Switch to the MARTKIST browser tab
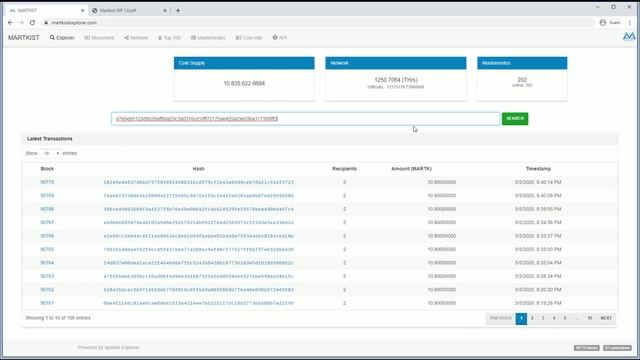The height and width of the screenshot is (360, 640). 46,11
